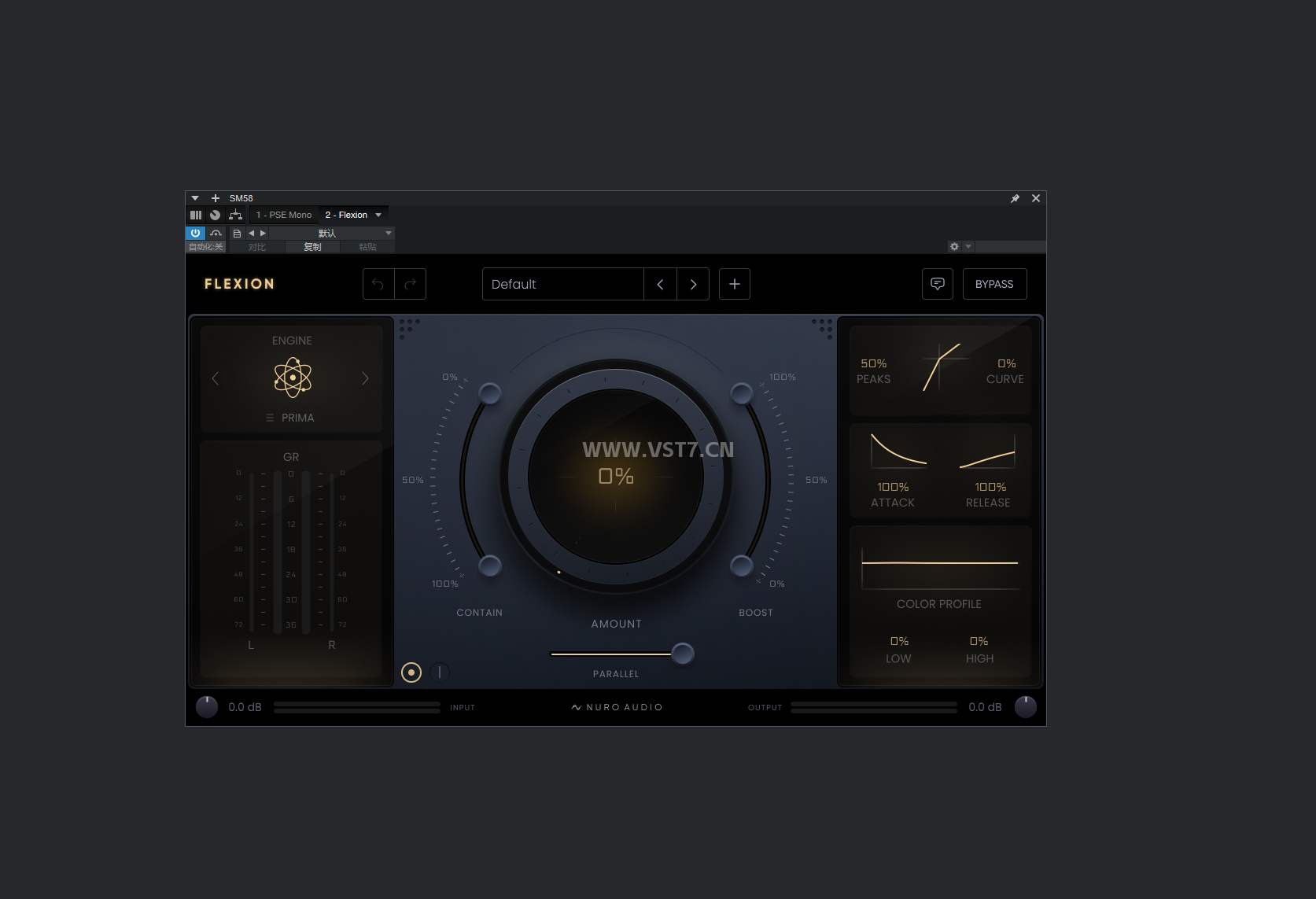
Task: Click the 50% PEAKS value
Action: 874,363
